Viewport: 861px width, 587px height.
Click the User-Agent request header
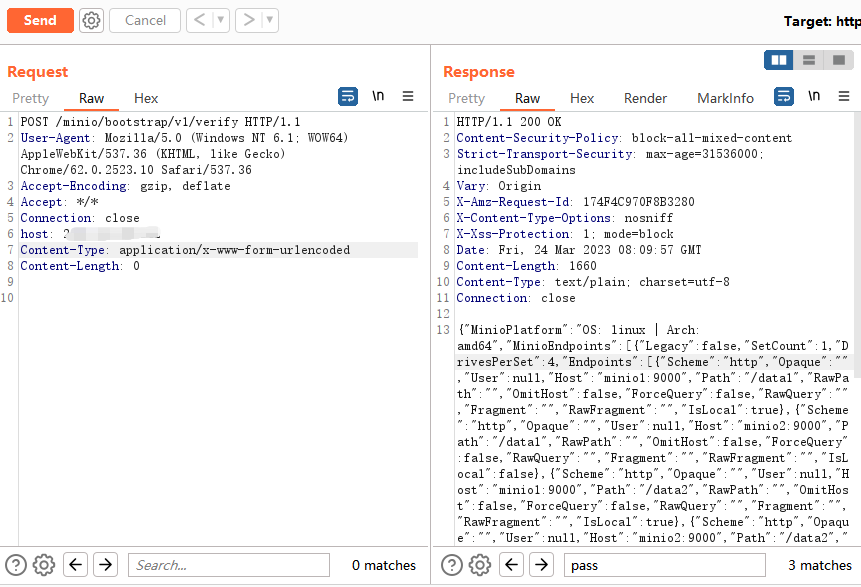pyautogui.click(x=184, y=154)
